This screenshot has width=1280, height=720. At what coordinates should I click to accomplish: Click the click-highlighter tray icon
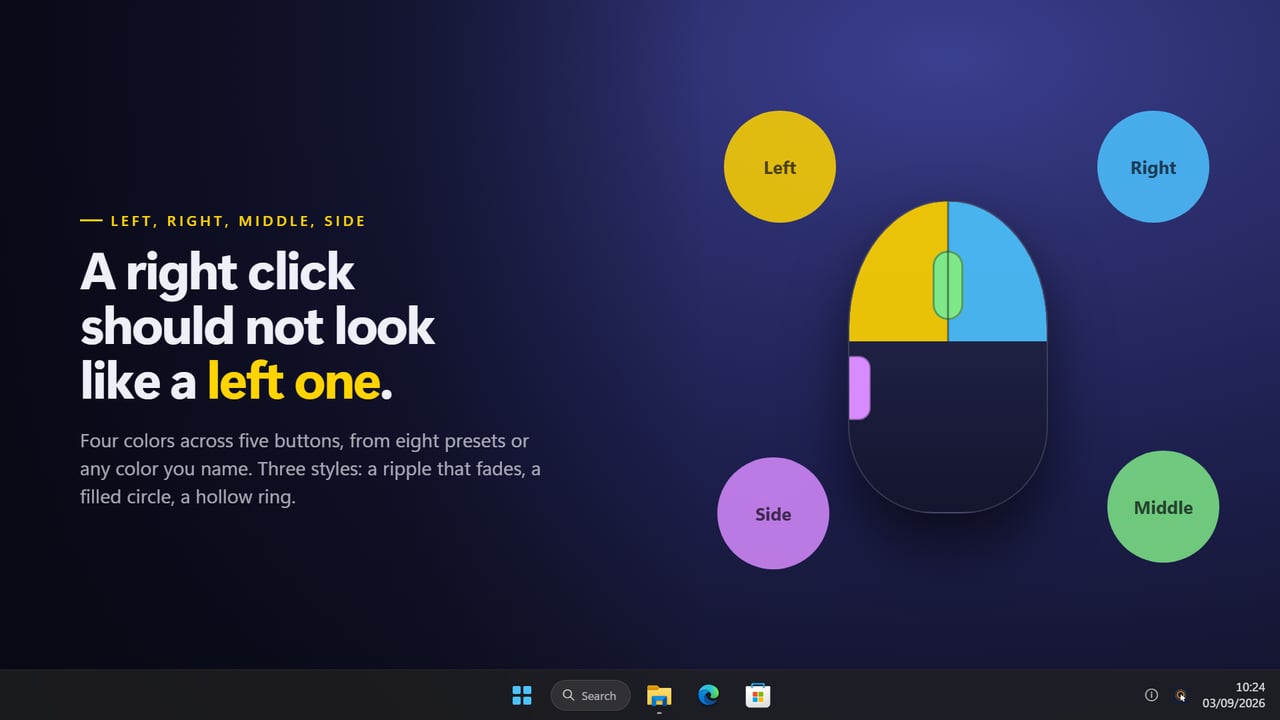(1181, 695)
